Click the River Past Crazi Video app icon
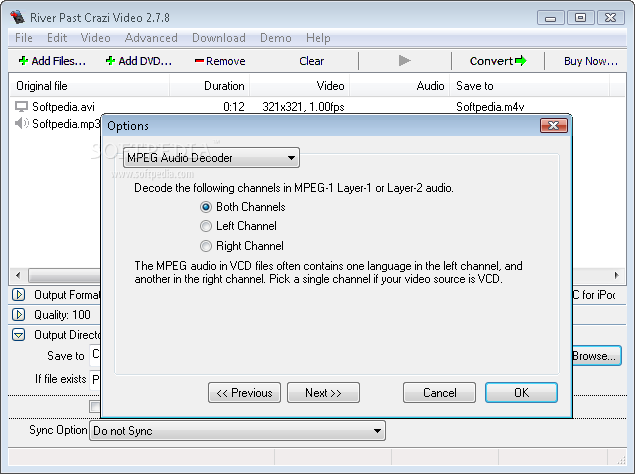The width and height of the screenshot is (635, 474). pyautogui.click(x=17, y=17)
